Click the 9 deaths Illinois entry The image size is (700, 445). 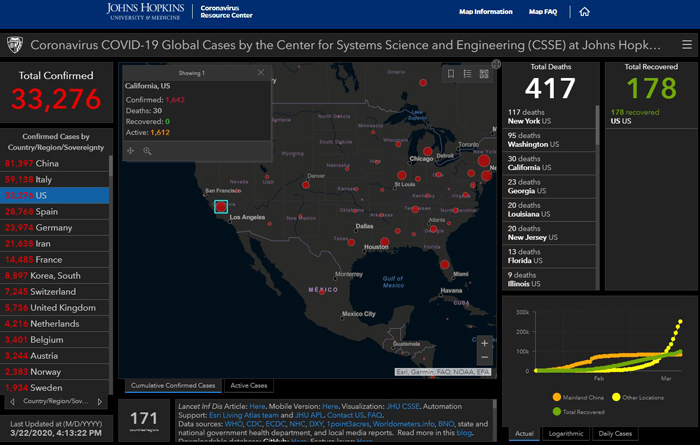pyautogui.click(x=549, y=279)
